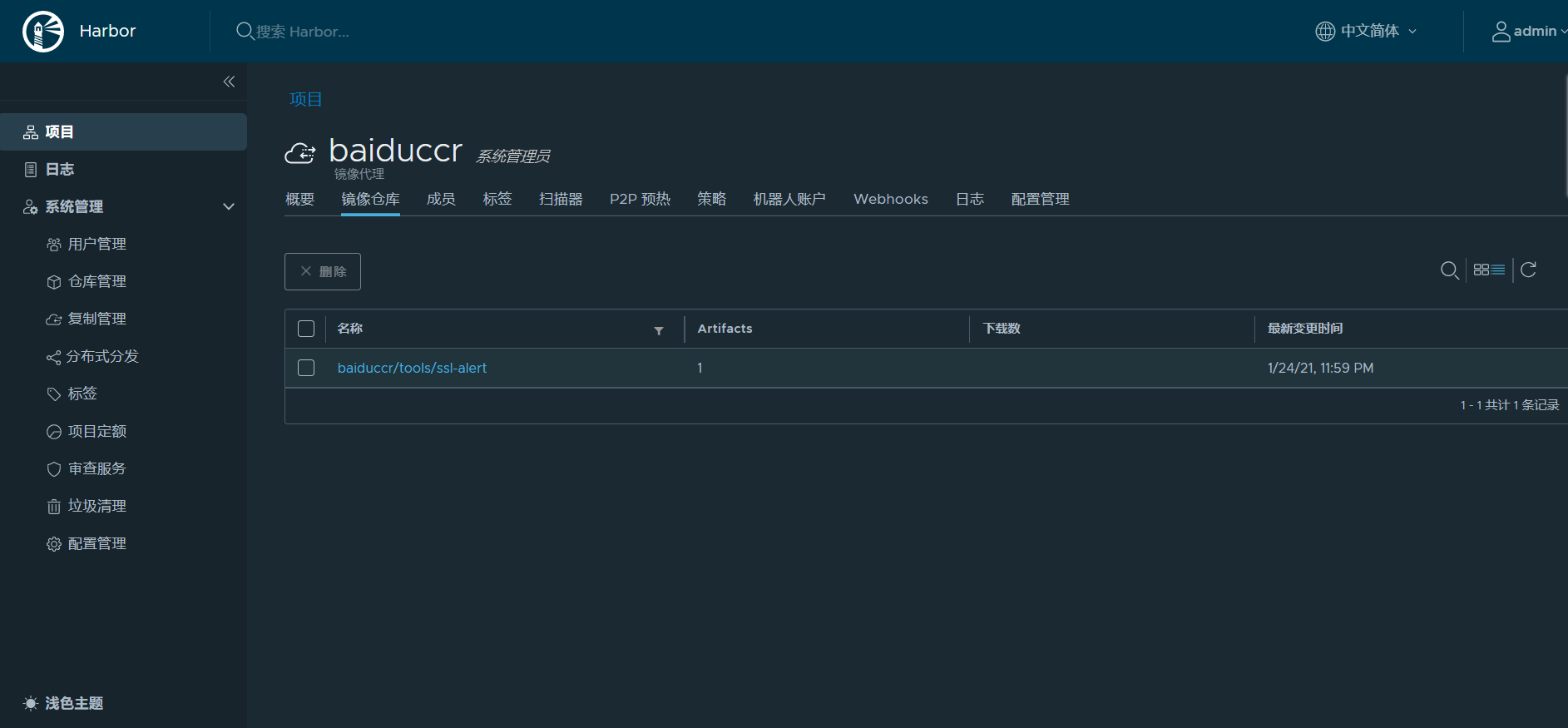Screen dimensions: 1568x728
Task: Click the 项目 breadcrumb link
Action: (305, 99)
